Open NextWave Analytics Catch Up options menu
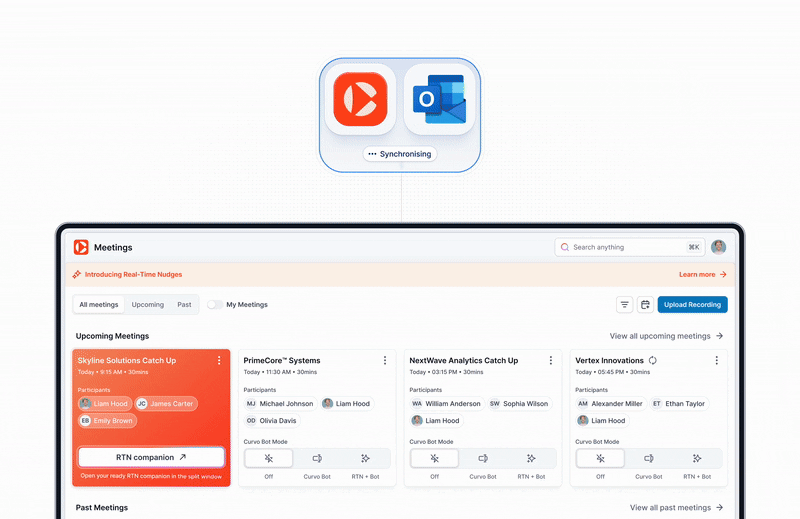Screen dimensions: 800x519 pos(551,360)
